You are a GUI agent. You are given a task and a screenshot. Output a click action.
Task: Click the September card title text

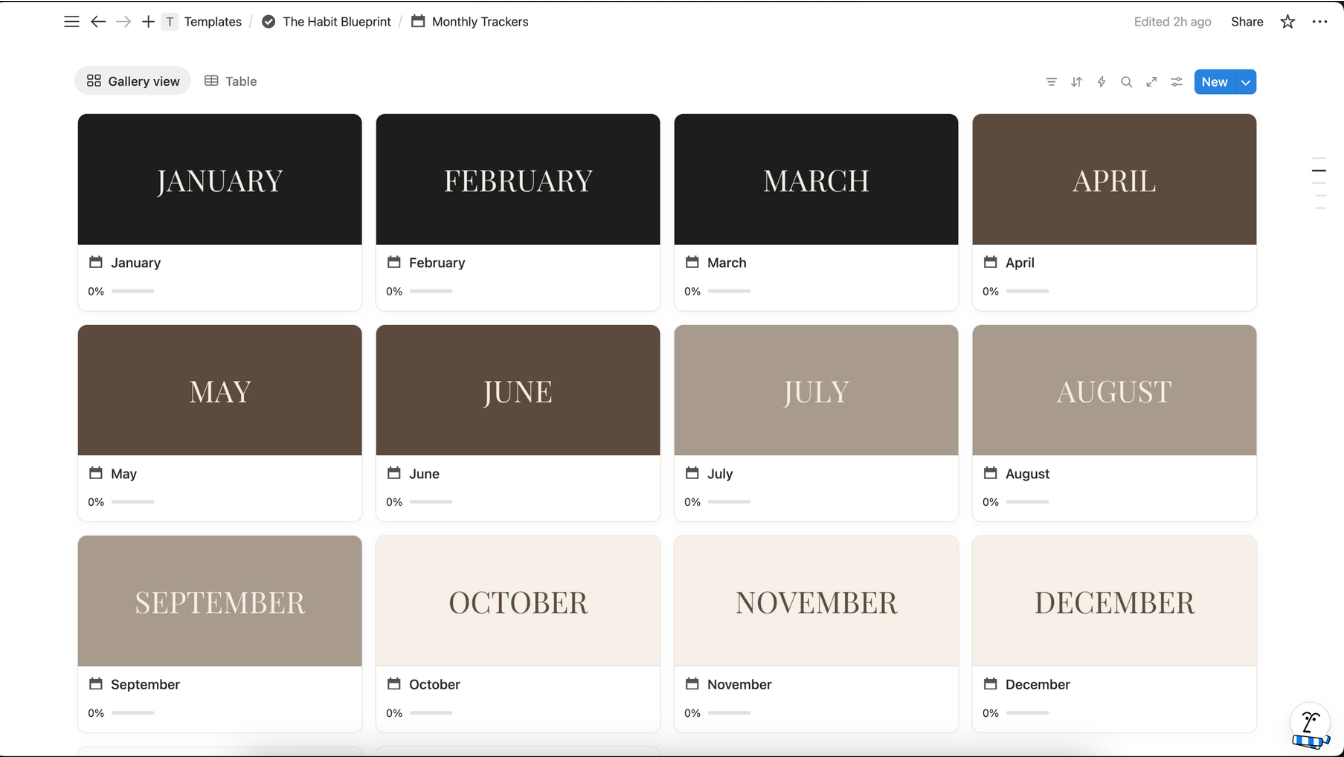[146, 685]
